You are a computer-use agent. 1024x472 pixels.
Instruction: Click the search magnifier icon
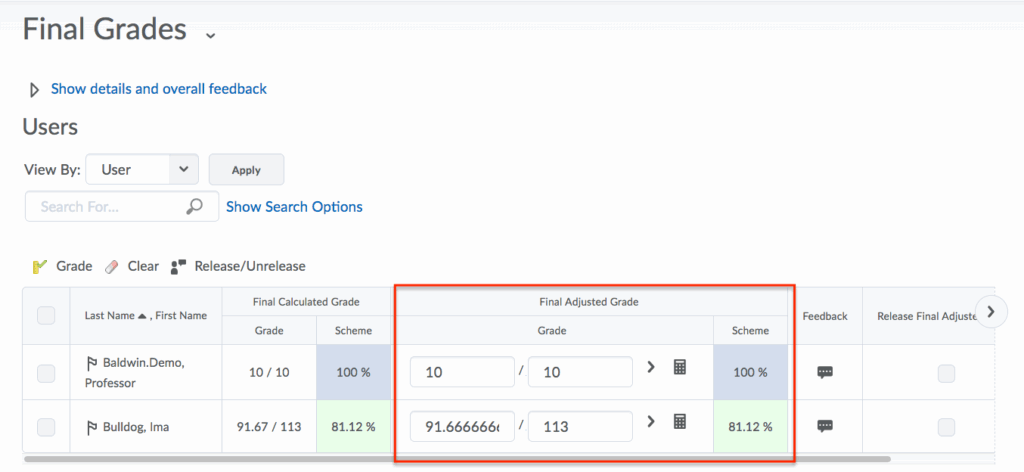(x=195, y=207)
